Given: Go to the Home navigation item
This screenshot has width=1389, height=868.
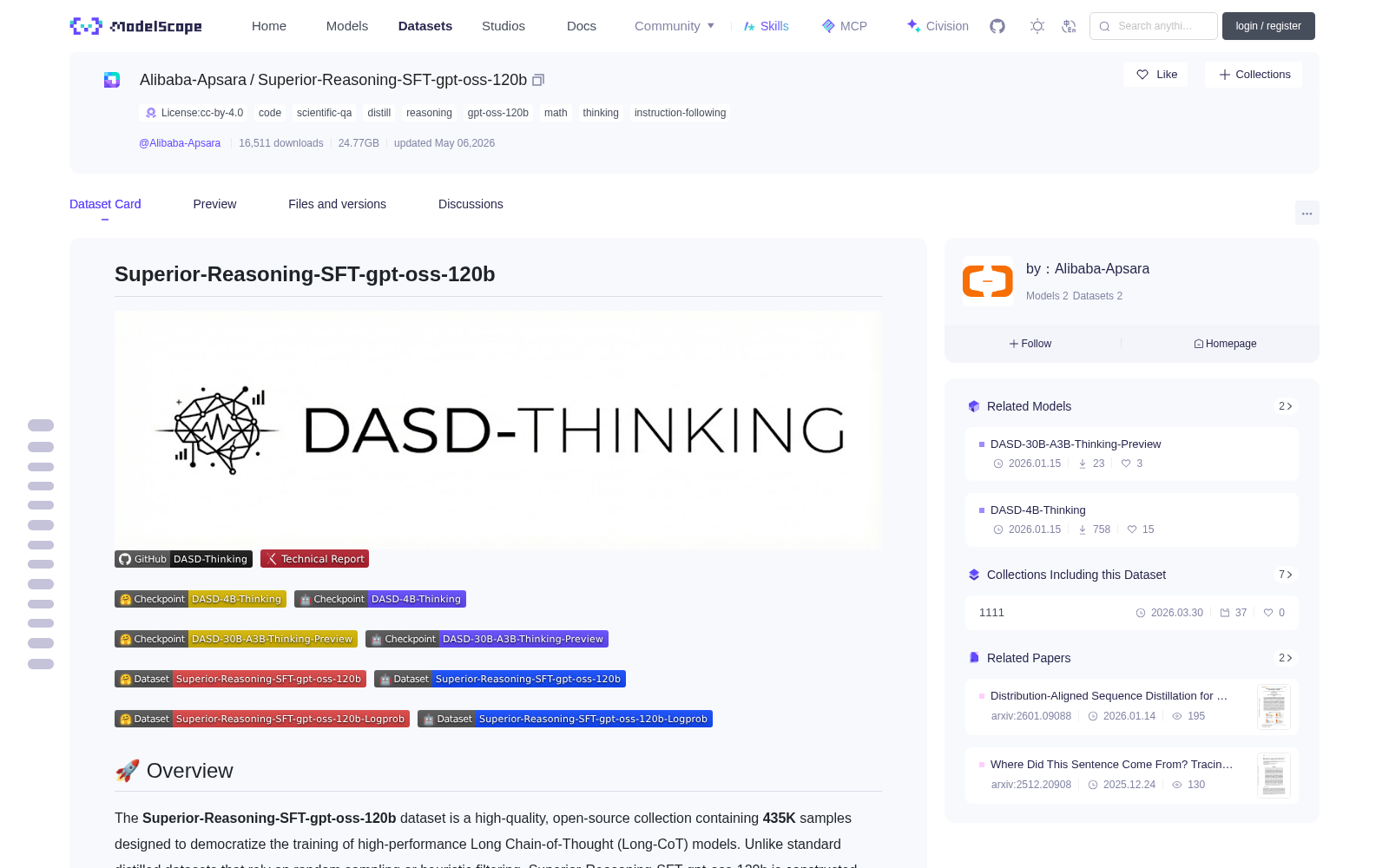Looking at the screenshot, I should [x=269, y=26].
